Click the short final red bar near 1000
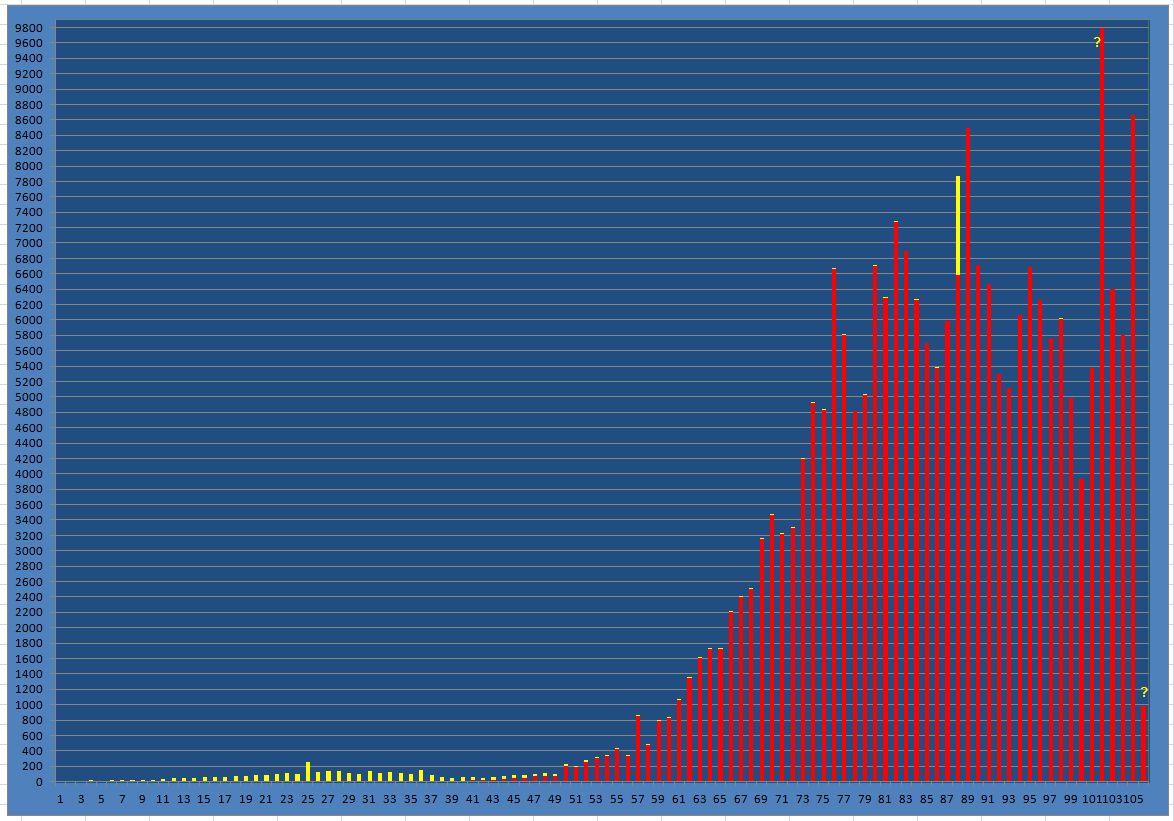This screenshot has width=1174, height=821. coord(1143,744)
